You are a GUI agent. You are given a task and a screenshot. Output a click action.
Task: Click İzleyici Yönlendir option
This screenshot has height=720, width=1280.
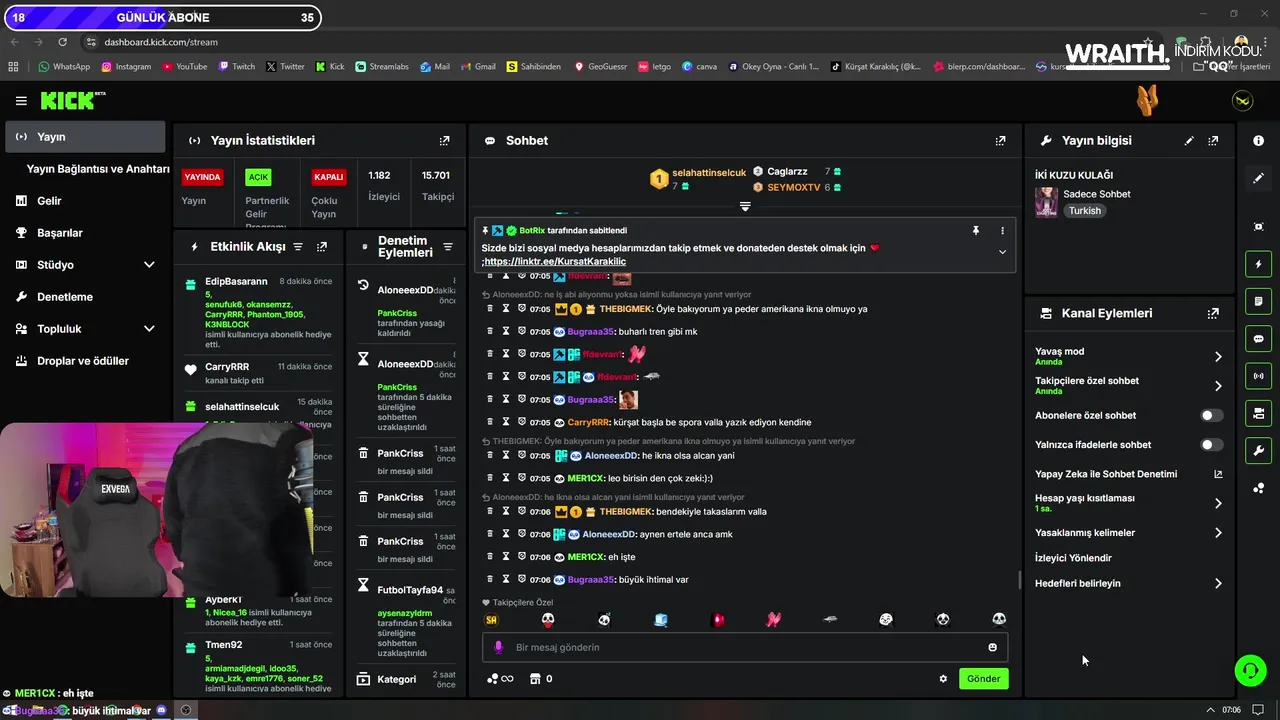click(x=1073, y=558)
